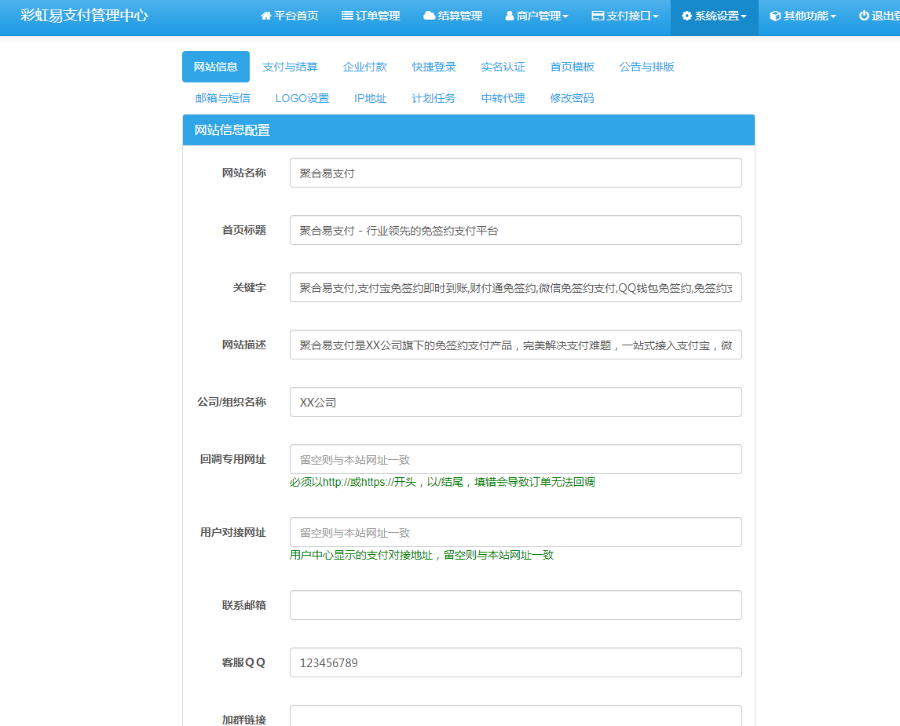Click into the 关键字 input field

click(x=515, y=288)
